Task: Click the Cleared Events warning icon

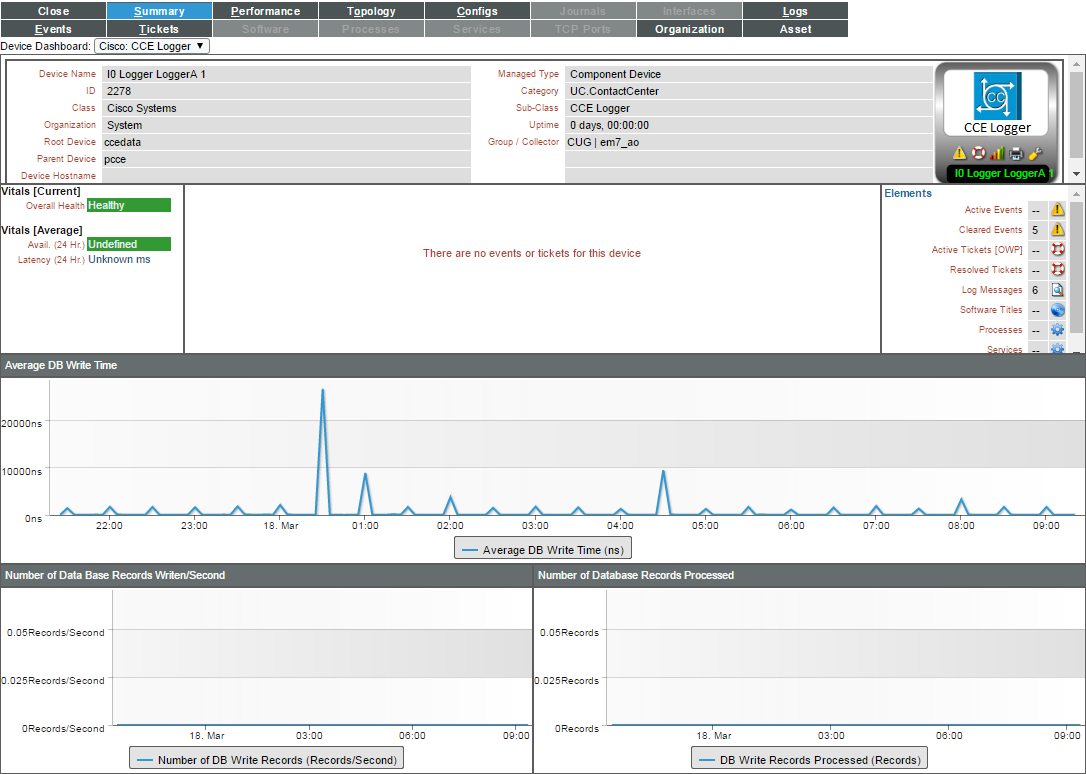Action: tap(1058, 229)
